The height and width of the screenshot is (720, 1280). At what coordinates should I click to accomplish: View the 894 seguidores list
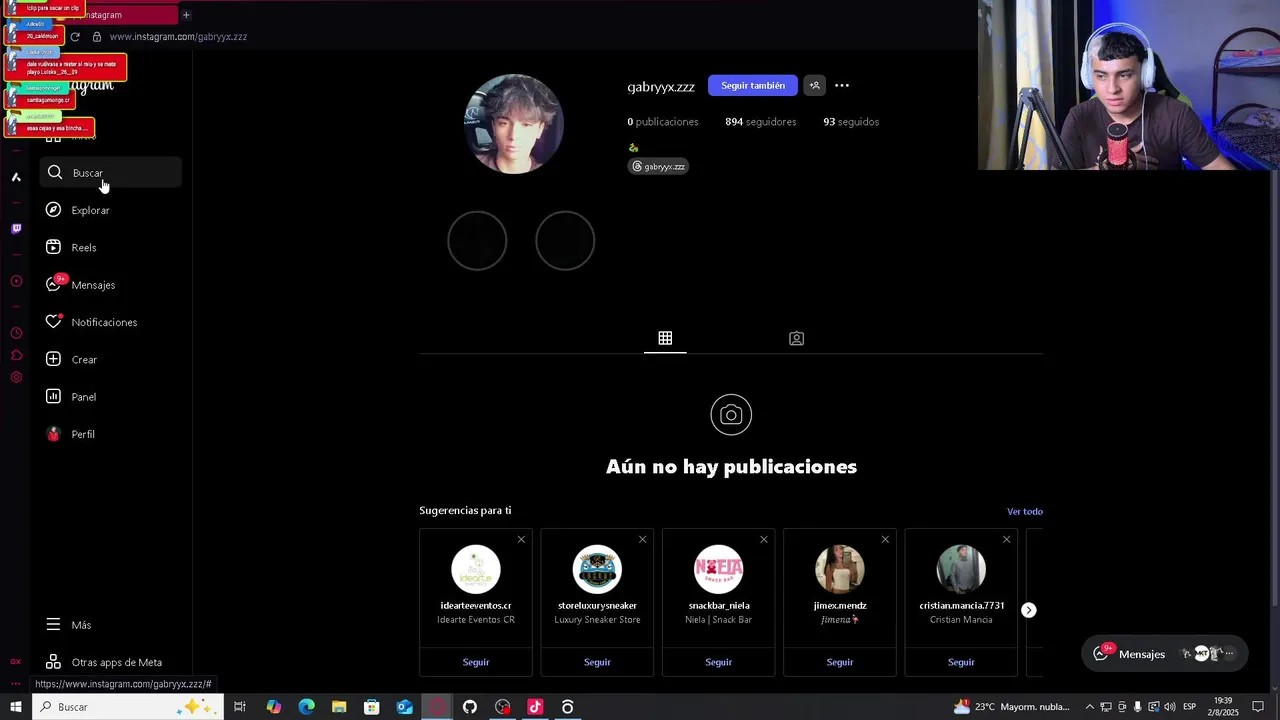pos(761,122)
